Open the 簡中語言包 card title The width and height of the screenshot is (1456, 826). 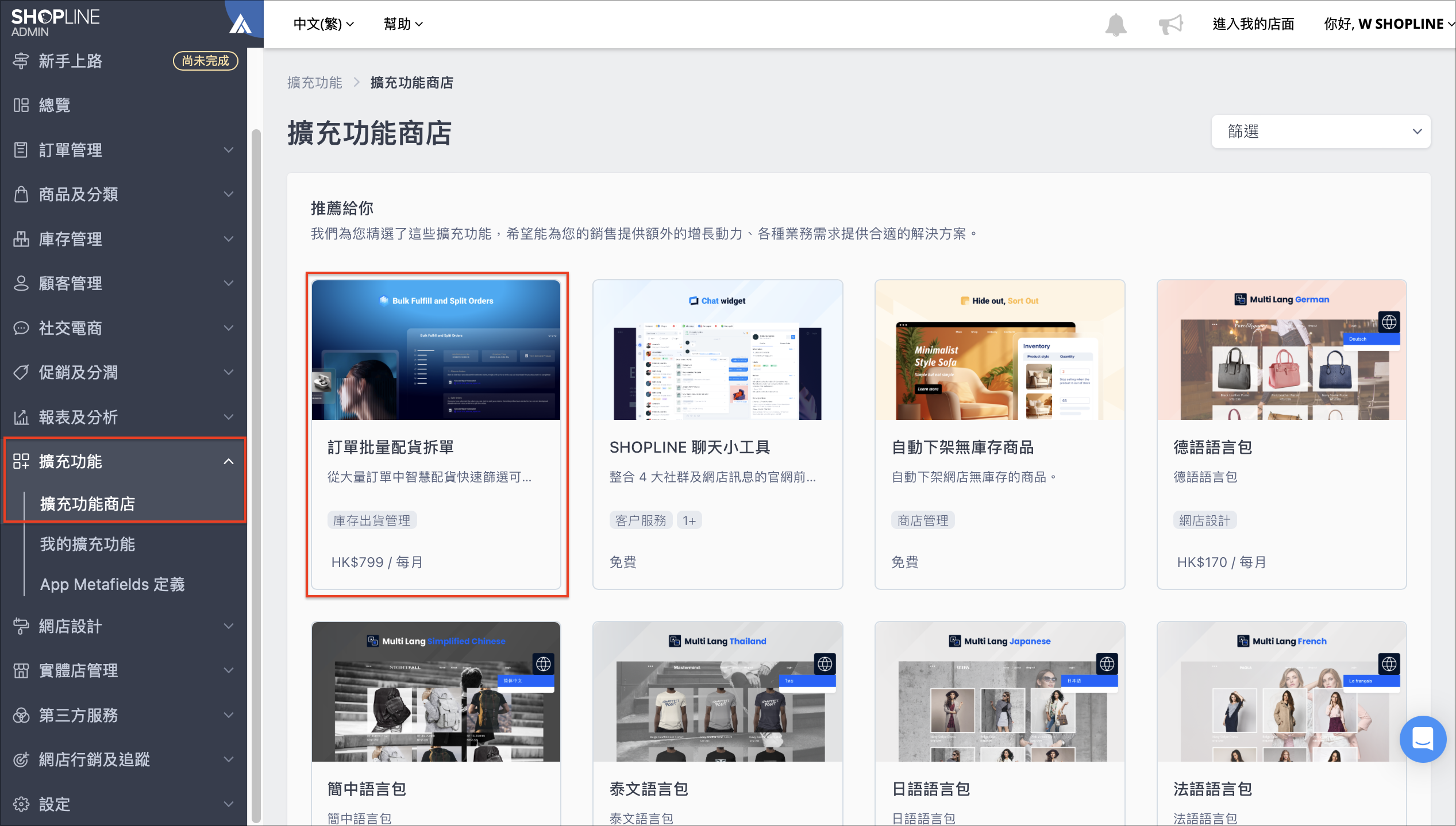tap(367, 789)
